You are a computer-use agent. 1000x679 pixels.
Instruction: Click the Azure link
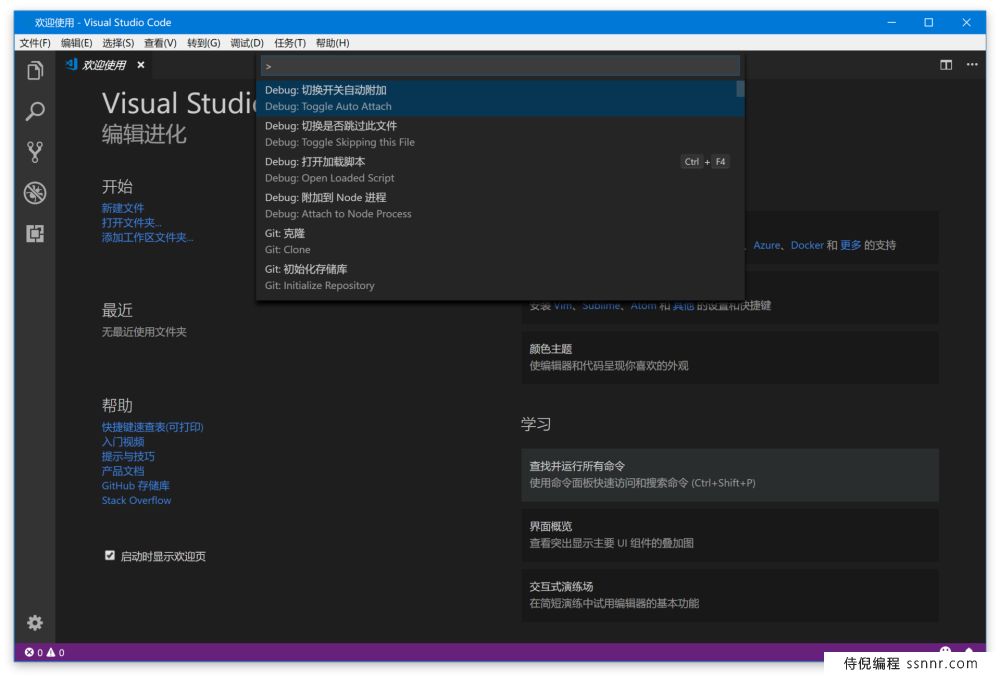767,245
